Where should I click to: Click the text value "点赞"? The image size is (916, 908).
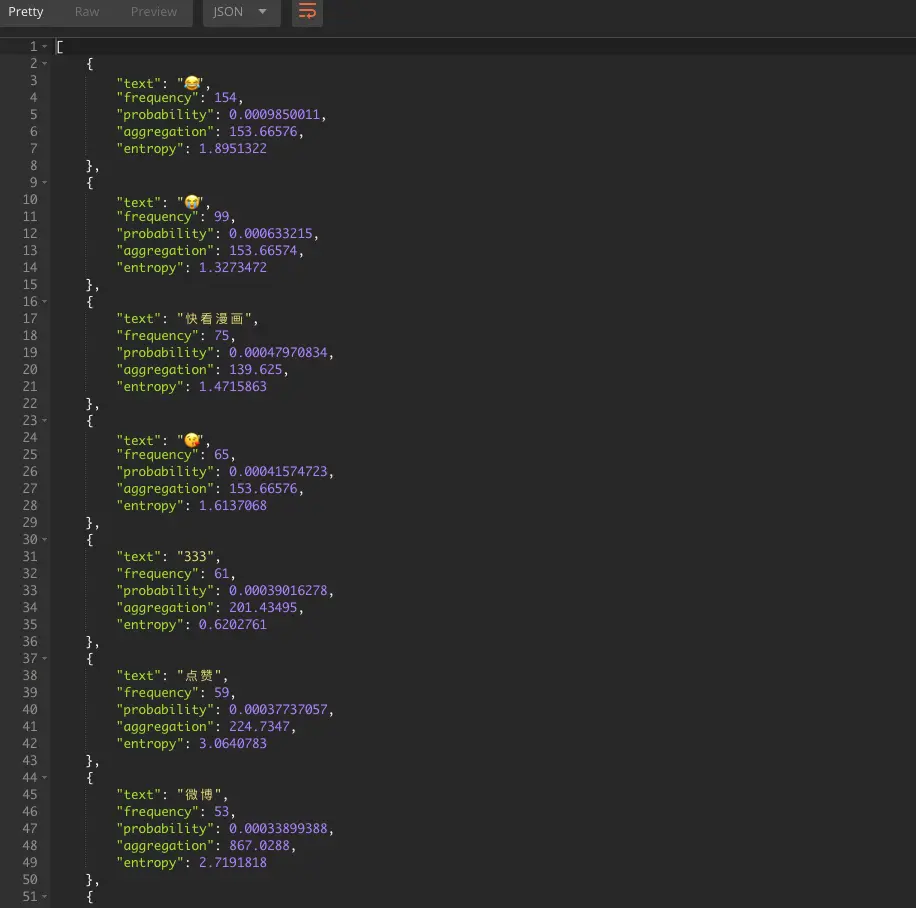click(x=199, y=675)
